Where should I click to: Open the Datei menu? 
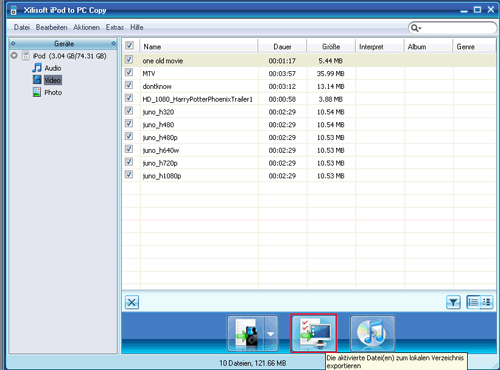pos(22,27)
